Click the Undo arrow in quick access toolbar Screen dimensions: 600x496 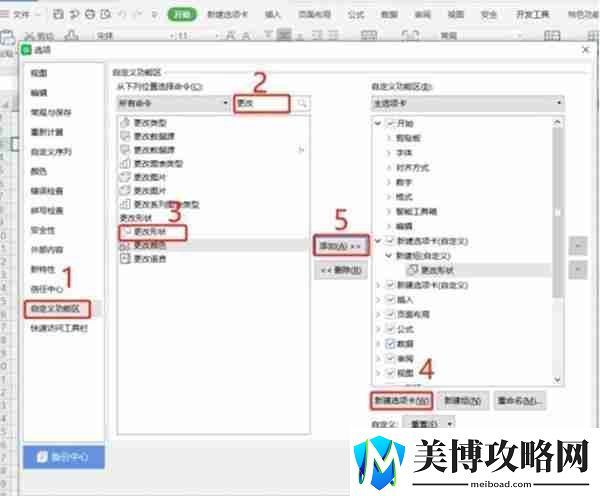click(122, 15)
